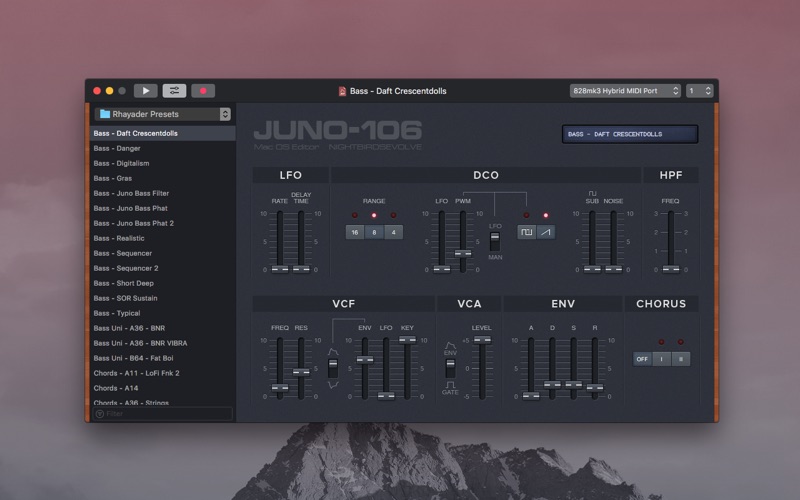Image resolution: width=800 pixels, height=500 pixels.
Task: Flip the VCF envelope polarity switch
Action: pyautogui.click(x=333, y=367)
